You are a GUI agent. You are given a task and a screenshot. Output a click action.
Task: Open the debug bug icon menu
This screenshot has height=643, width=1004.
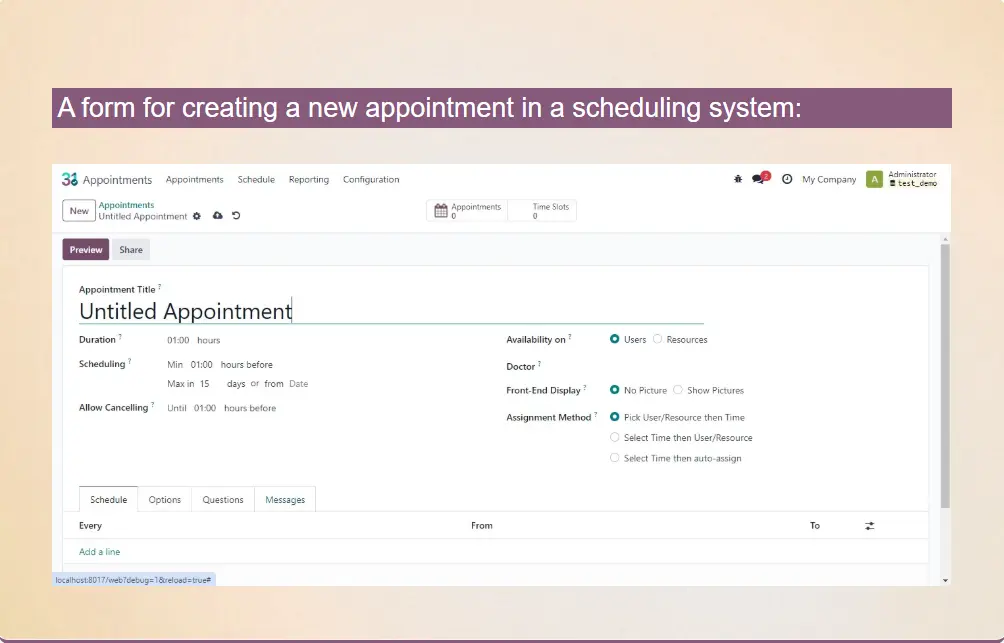[738, 179]
